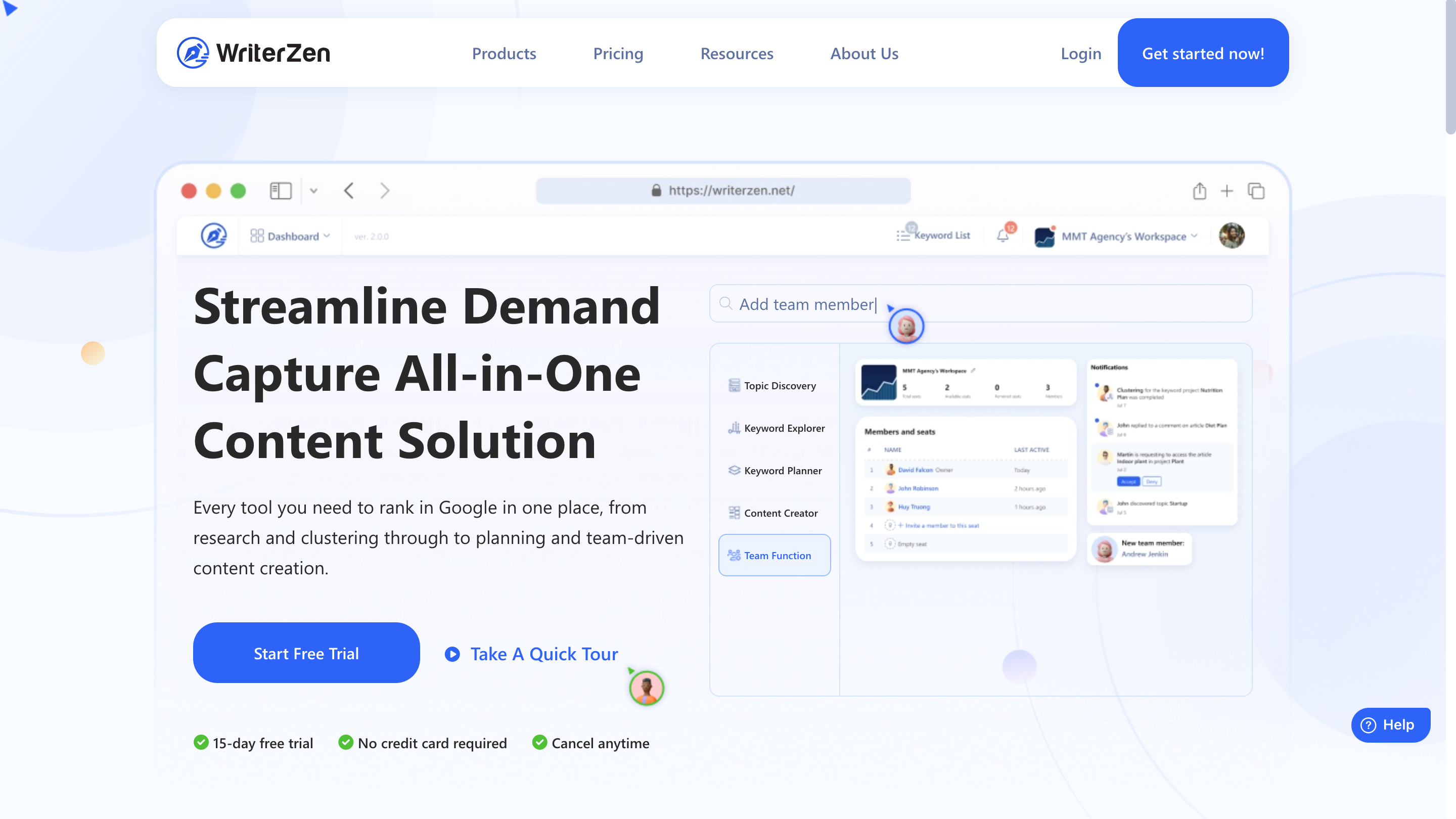Screen dimensions: 1456x819
Task: Click the browser forward arrow
Action: 385,191
